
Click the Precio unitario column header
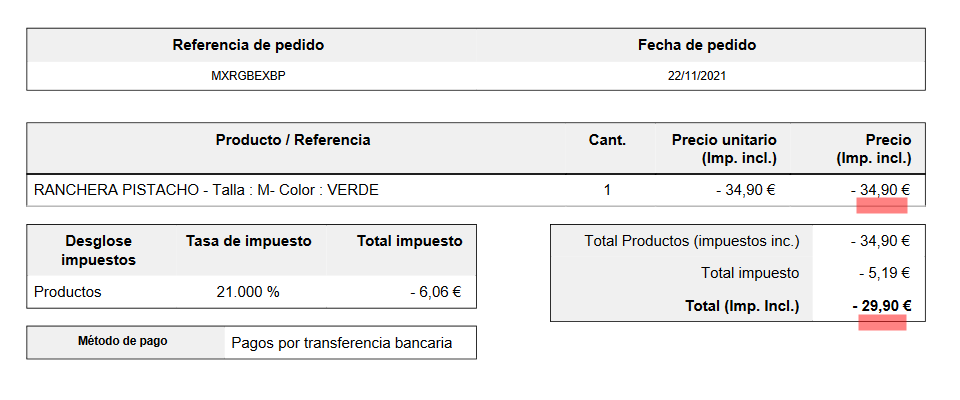click(x=724, y=149)
